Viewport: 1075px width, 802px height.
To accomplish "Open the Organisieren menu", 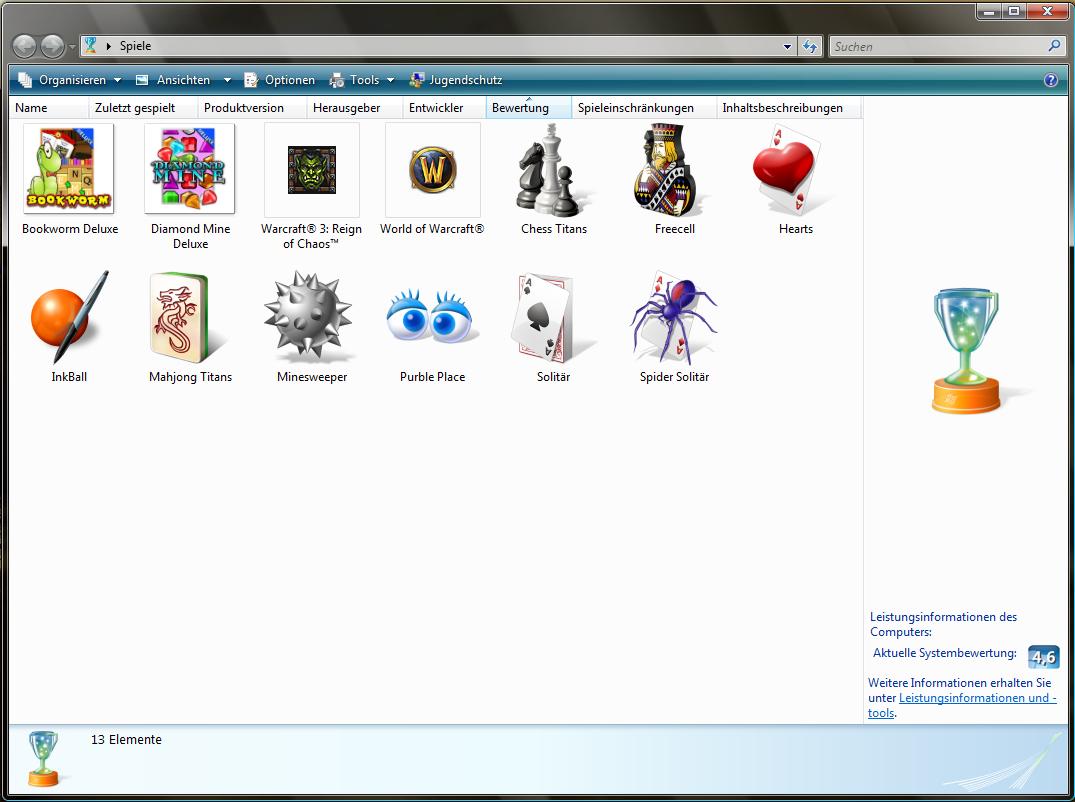I will [x=69, y=80].
